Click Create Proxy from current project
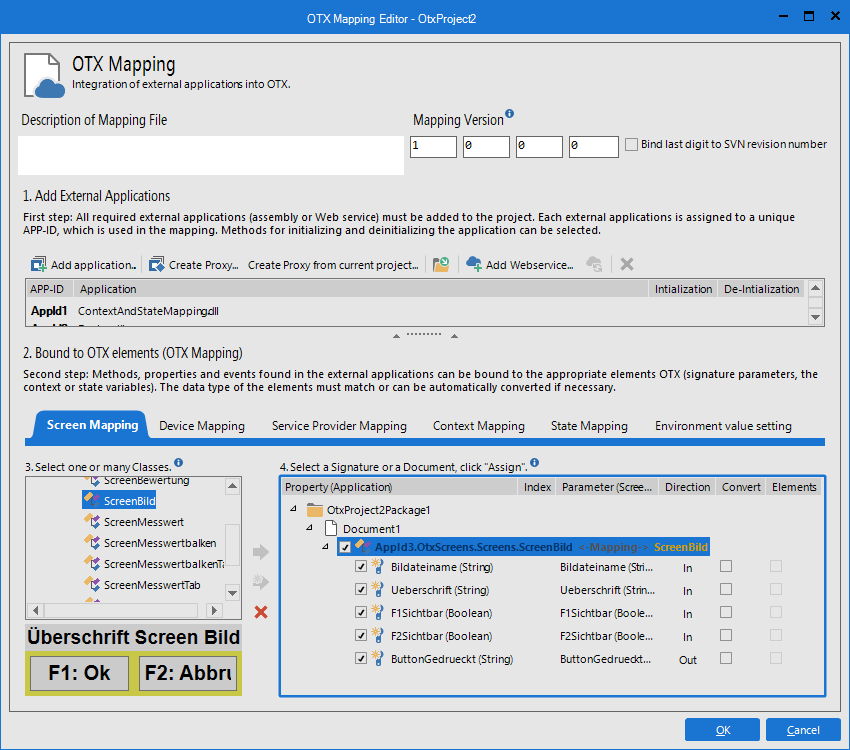850x750 pixels. [333, 265]
